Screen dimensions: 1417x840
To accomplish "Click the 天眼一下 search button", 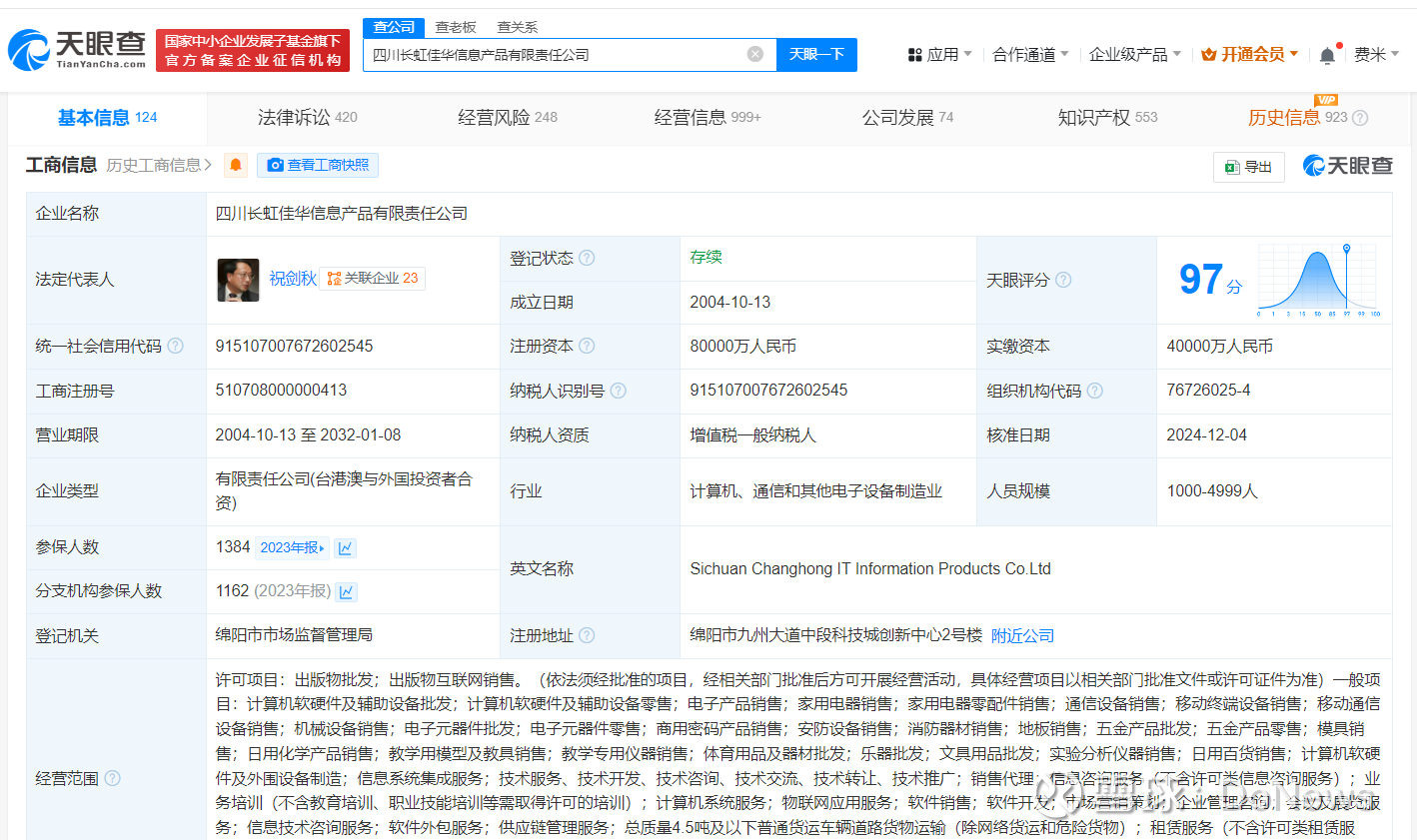I will (x=816, y=54).
